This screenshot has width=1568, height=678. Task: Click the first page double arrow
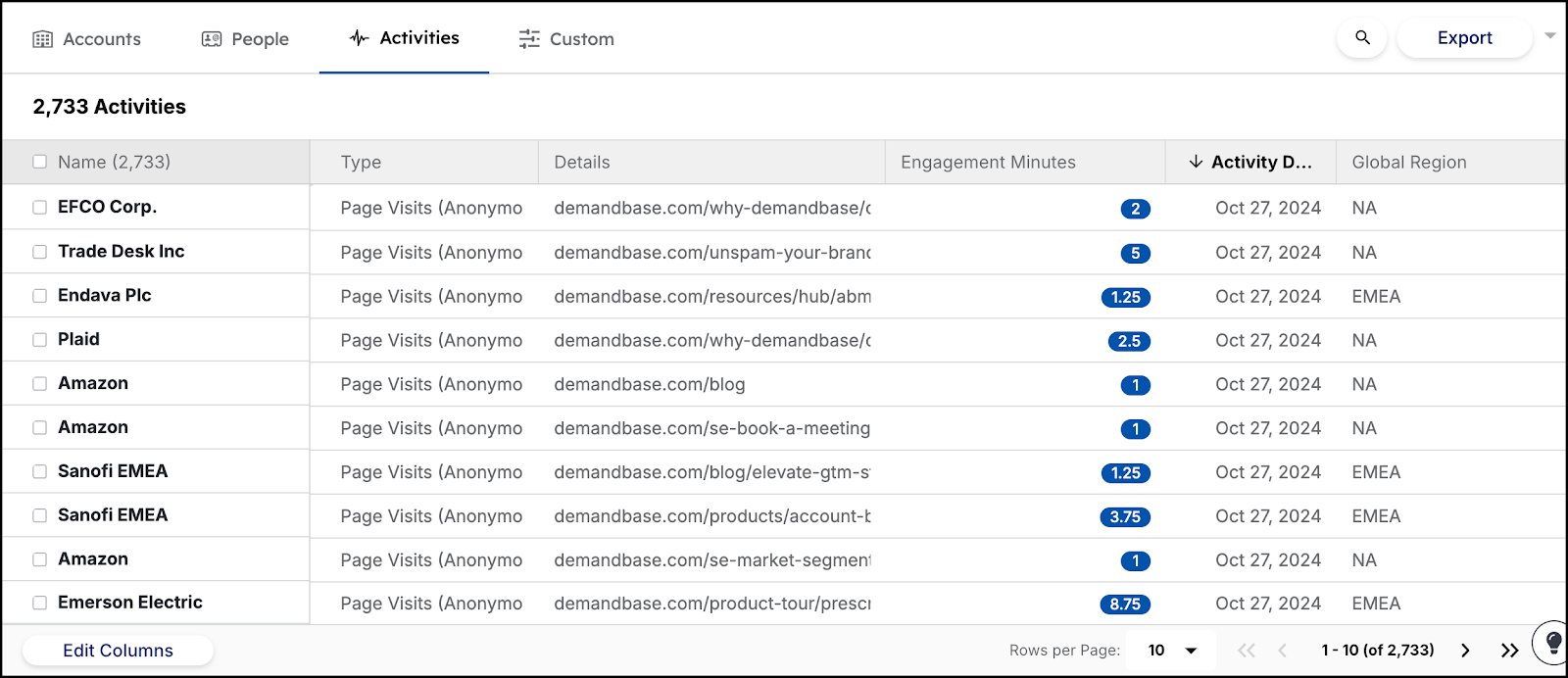tap(1246, 651)
